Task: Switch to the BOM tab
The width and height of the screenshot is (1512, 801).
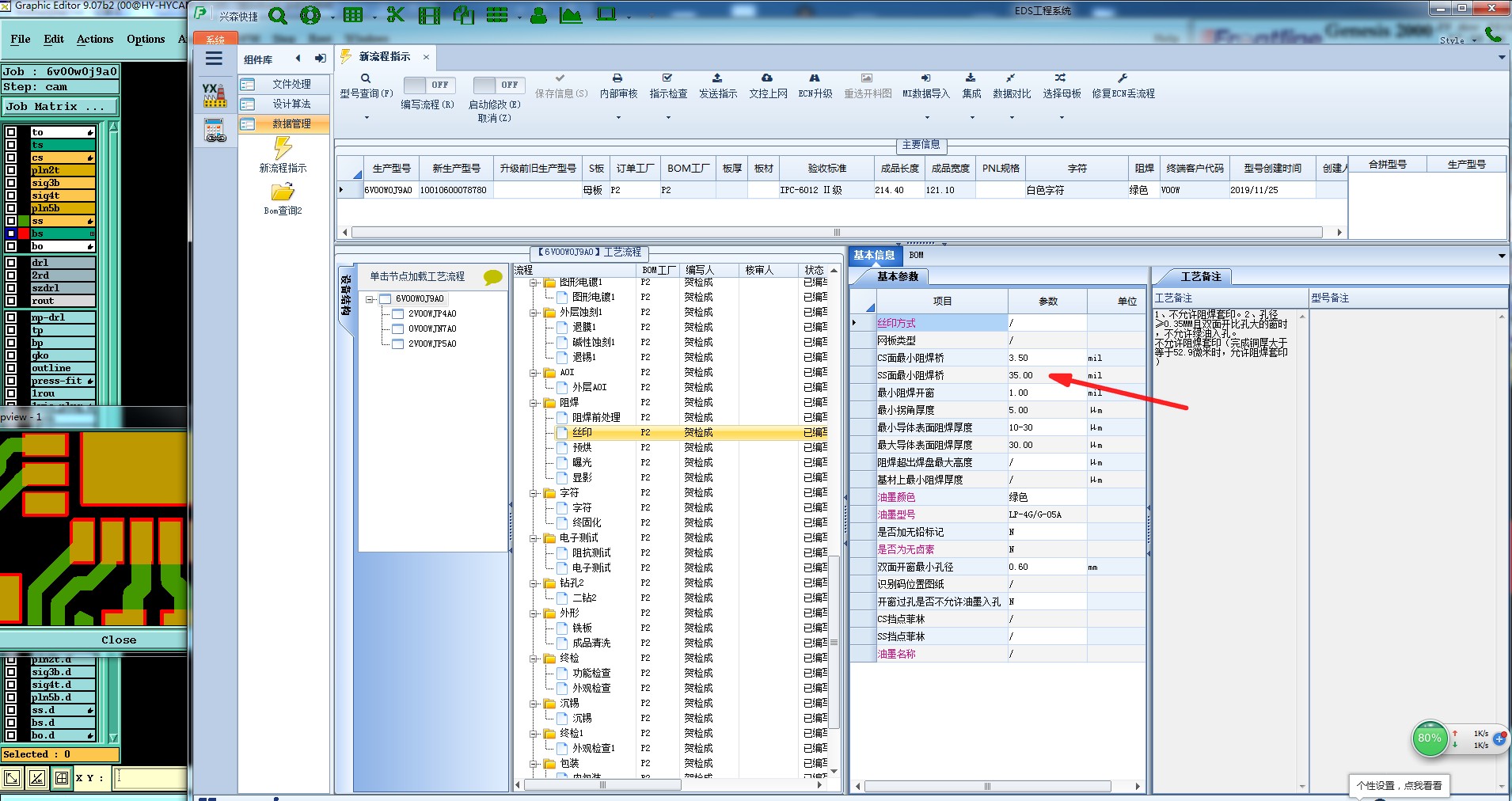Action: (x=916, y=255)
